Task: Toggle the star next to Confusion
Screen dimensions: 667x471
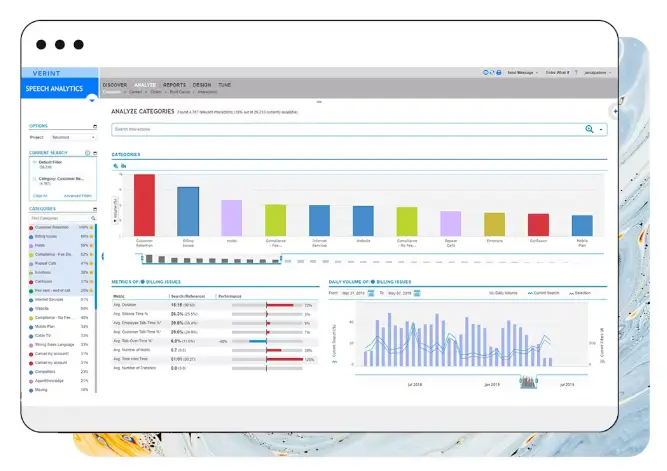Action: point(91,281)
